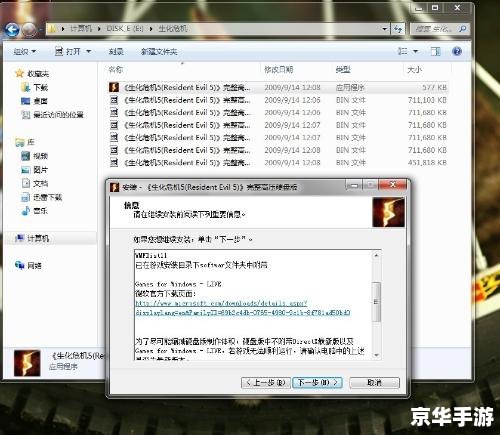Click the Resident Evil 5 thumbnail in details pane

[27, 363]
